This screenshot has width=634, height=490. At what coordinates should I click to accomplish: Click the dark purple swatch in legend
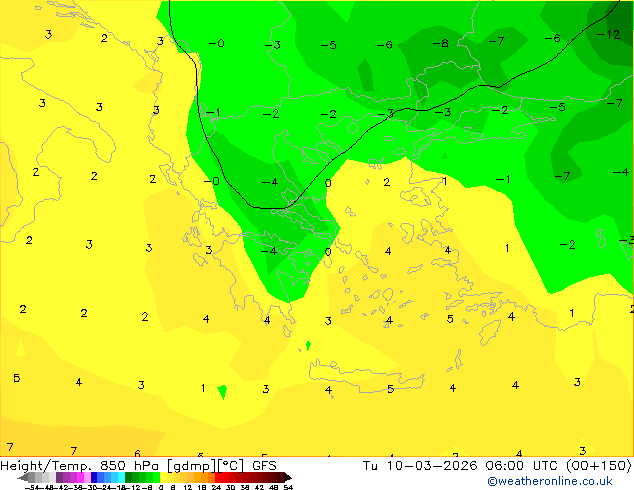[59, 478]
